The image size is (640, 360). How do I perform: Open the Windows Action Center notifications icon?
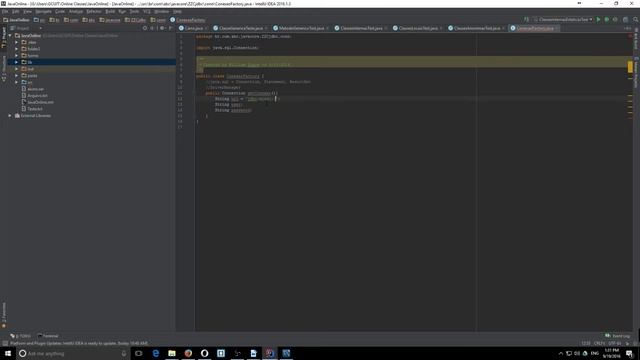(629, 353)
